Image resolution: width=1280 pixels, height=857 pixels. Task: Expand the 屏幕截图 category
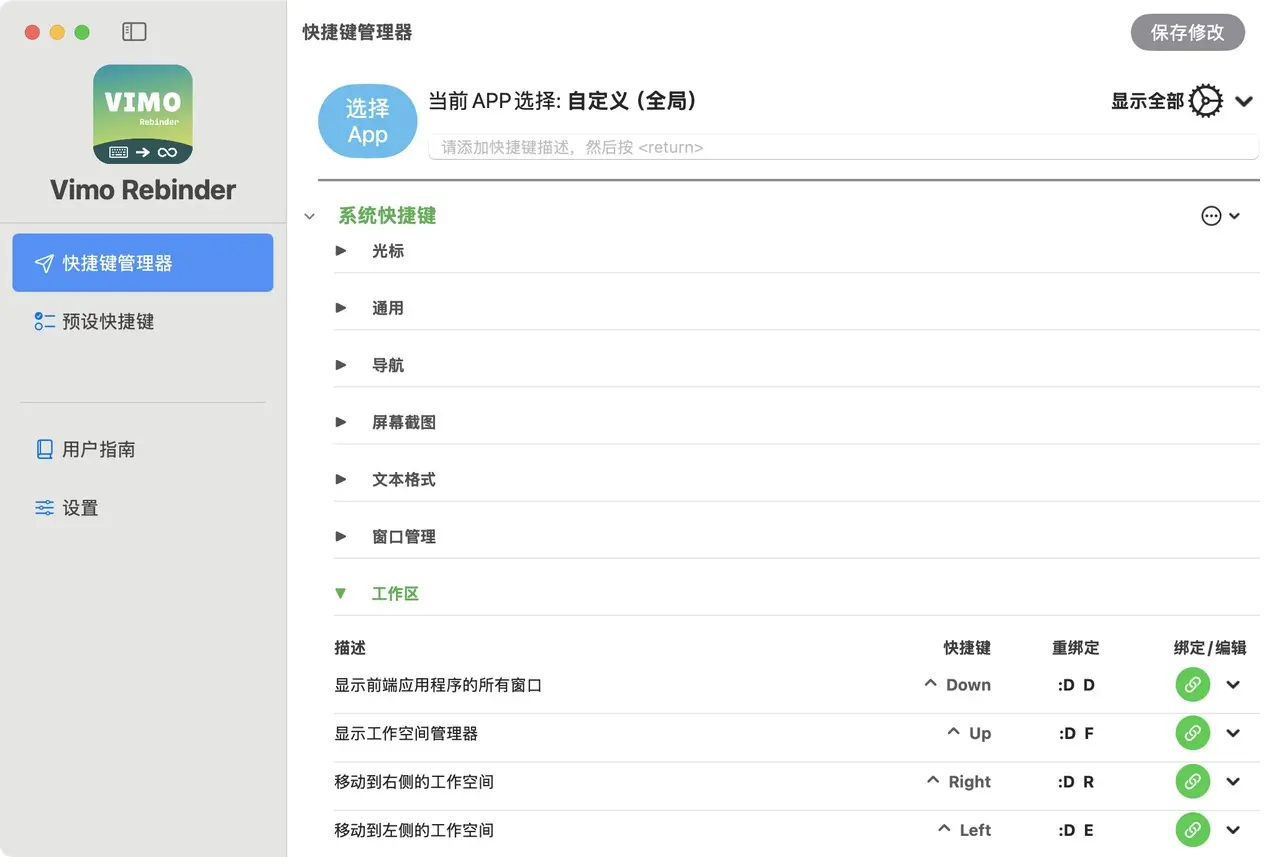coord(341,422)
